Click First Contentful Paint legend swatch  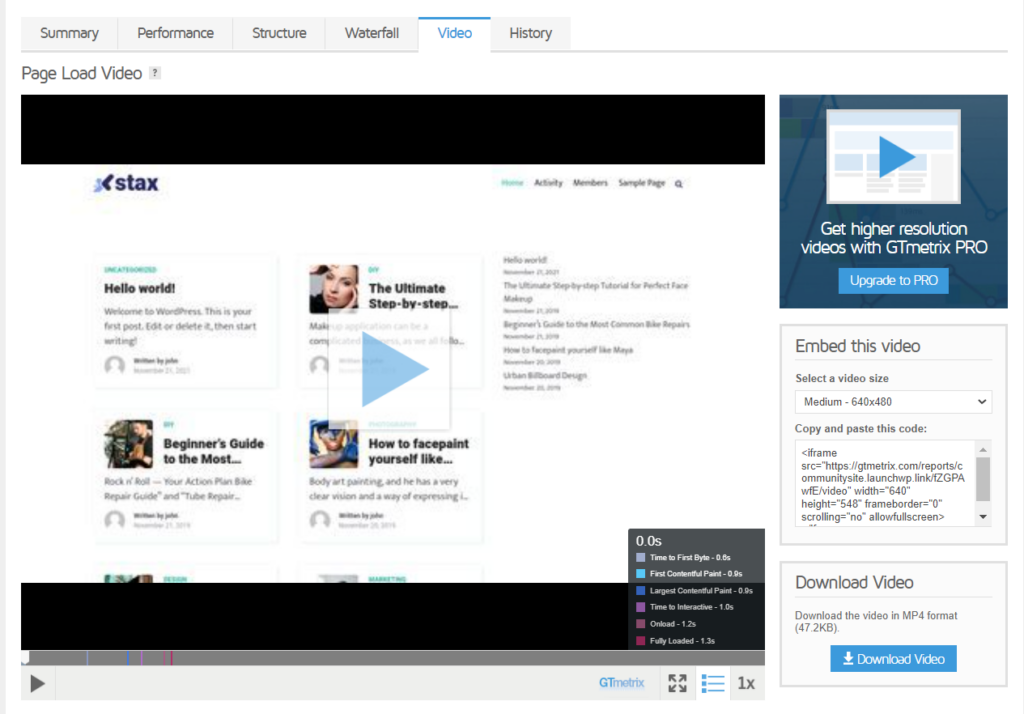641,574
